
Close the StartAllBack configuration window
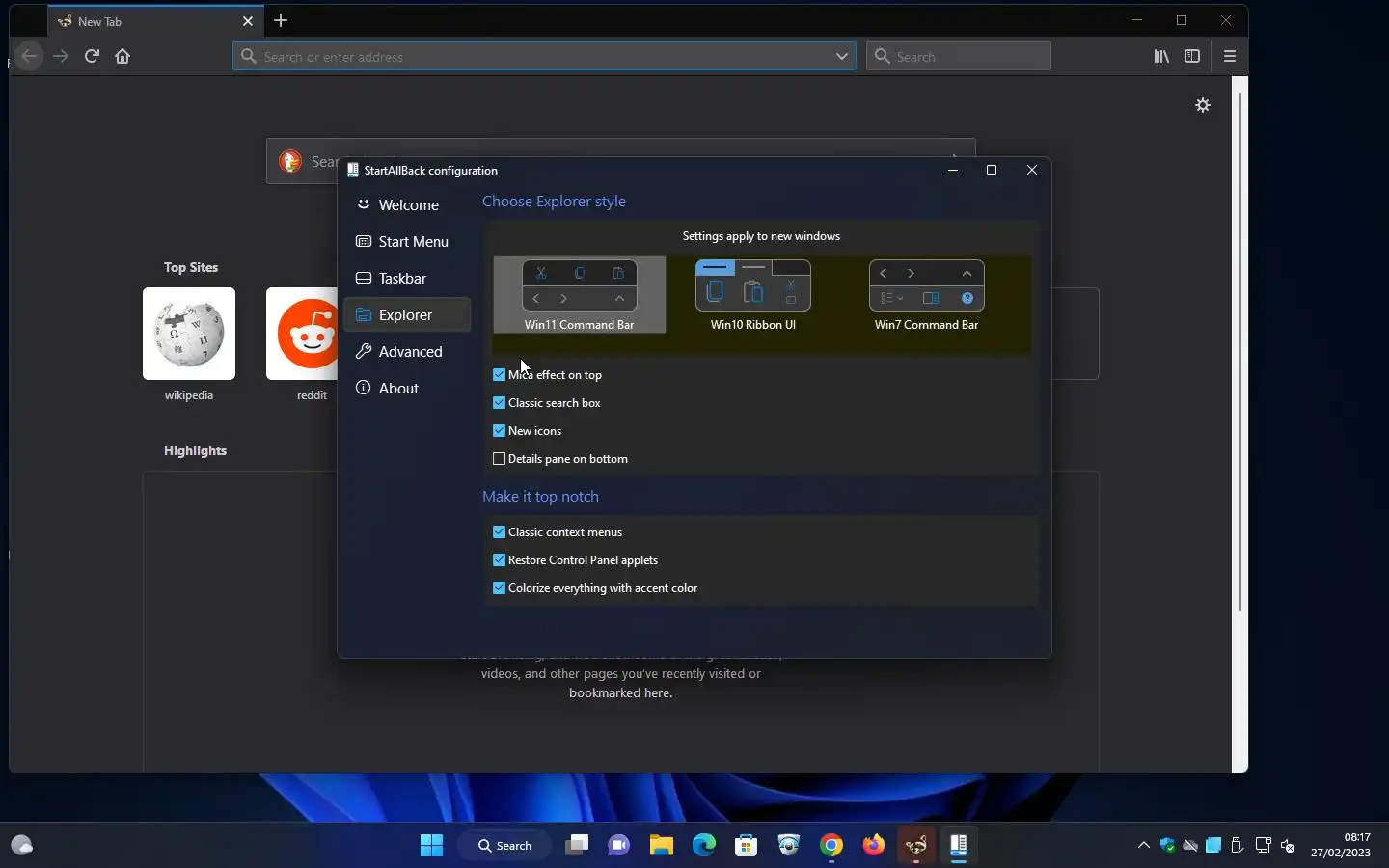click(1032, 170)
